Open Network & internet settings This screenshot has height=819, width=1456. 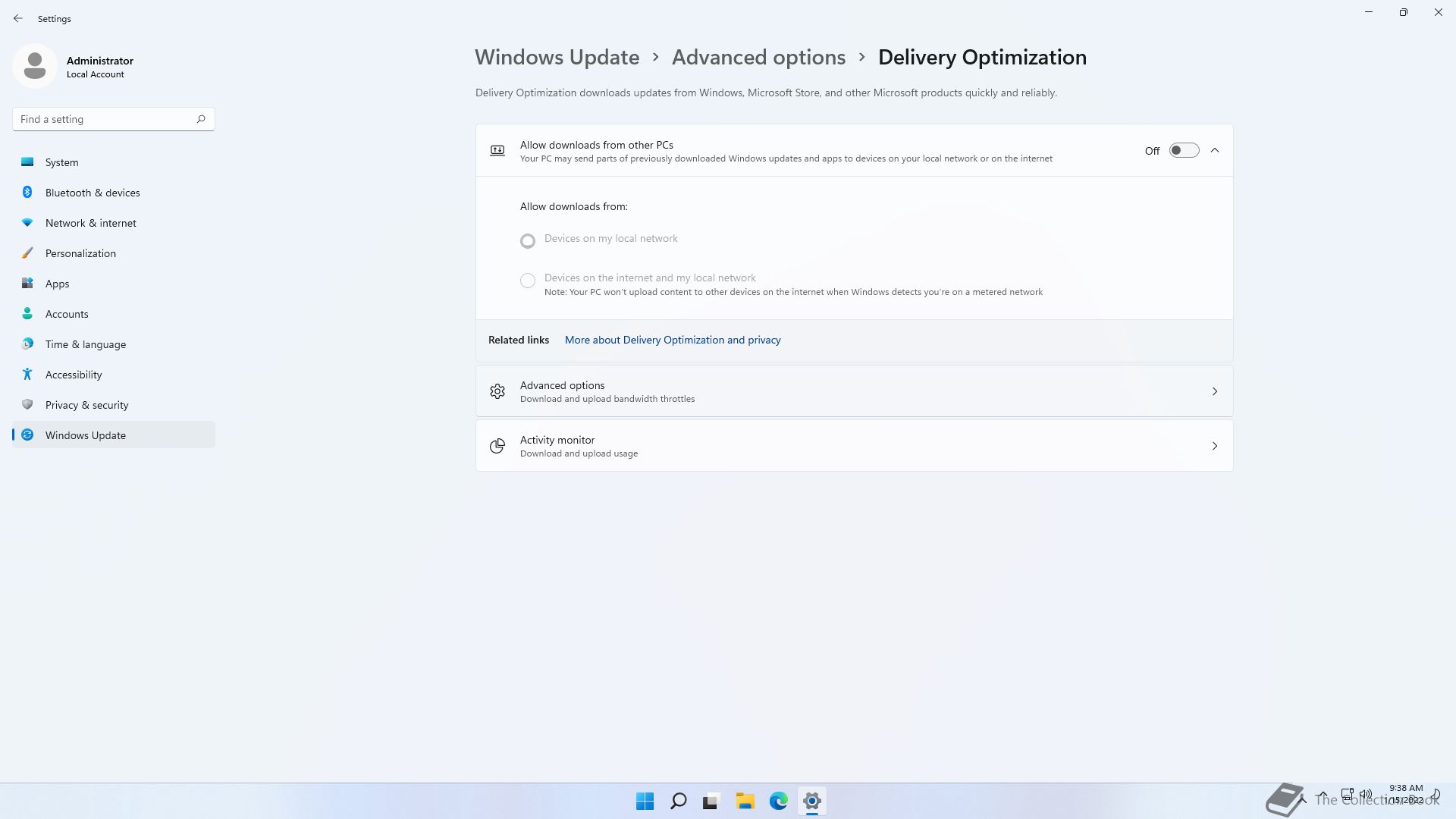click(x=114, y=223)
